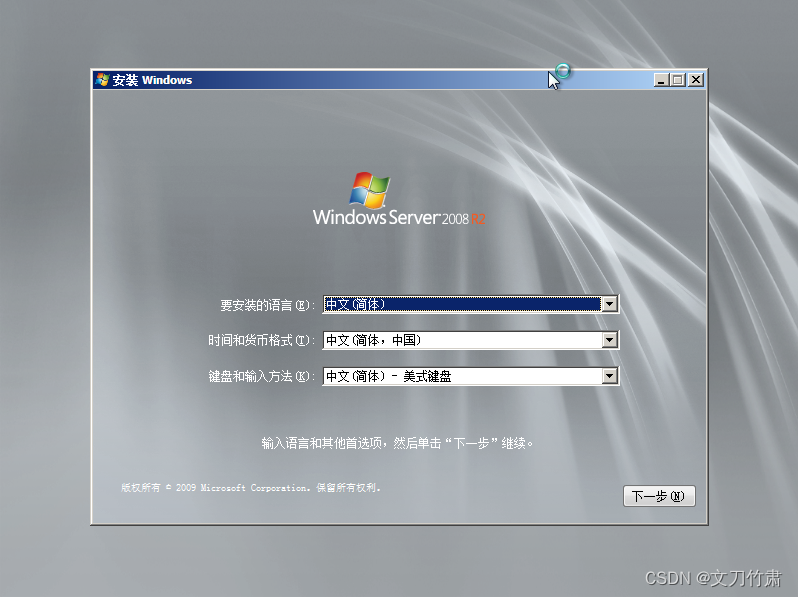The height and width of the screenshot is (597, 798).
Task: Click the 要安装的语言(E) label
Action: 268,305
